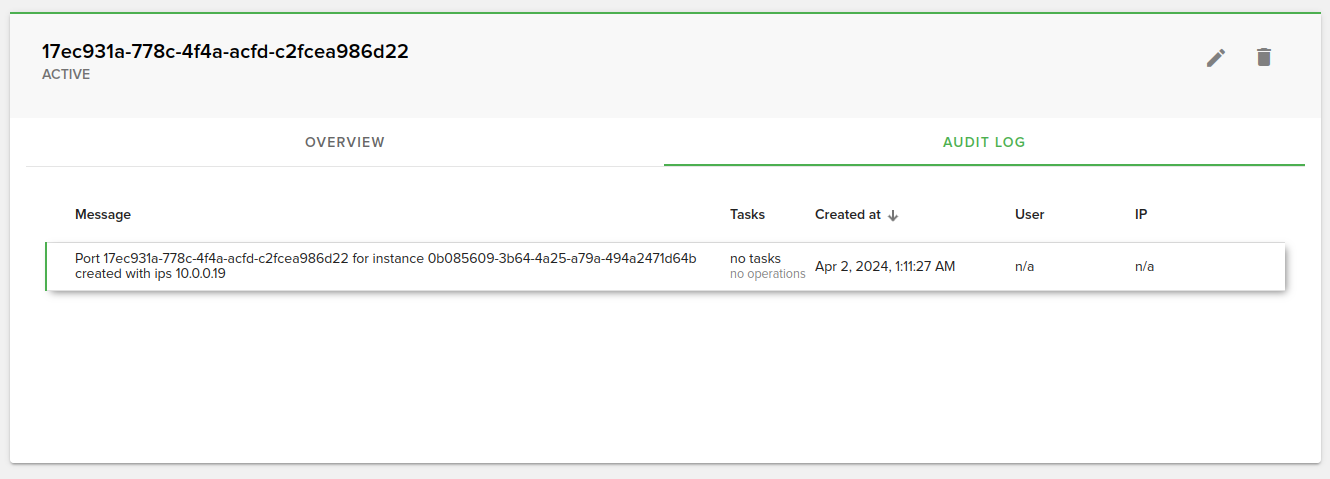1330x479 pixels.
Task: Click the Message column header
Action: coord(103,215)
